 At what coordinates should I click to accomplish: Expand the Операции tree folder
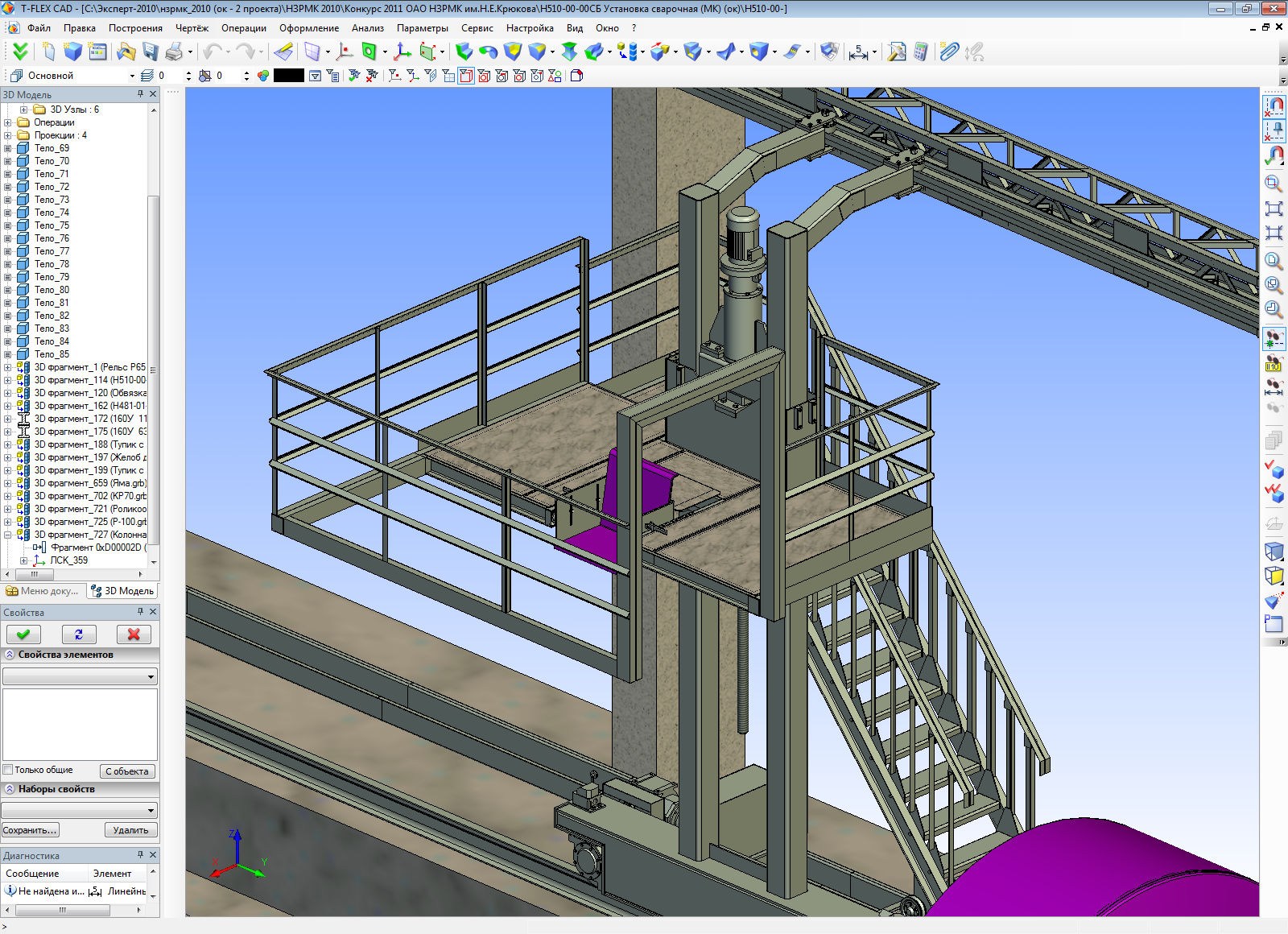coord(8,122)
